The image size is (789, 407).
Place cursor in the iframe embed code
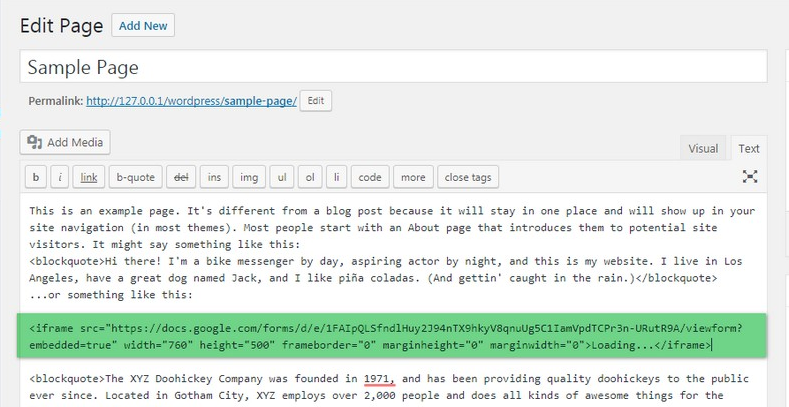pos(392,336)
